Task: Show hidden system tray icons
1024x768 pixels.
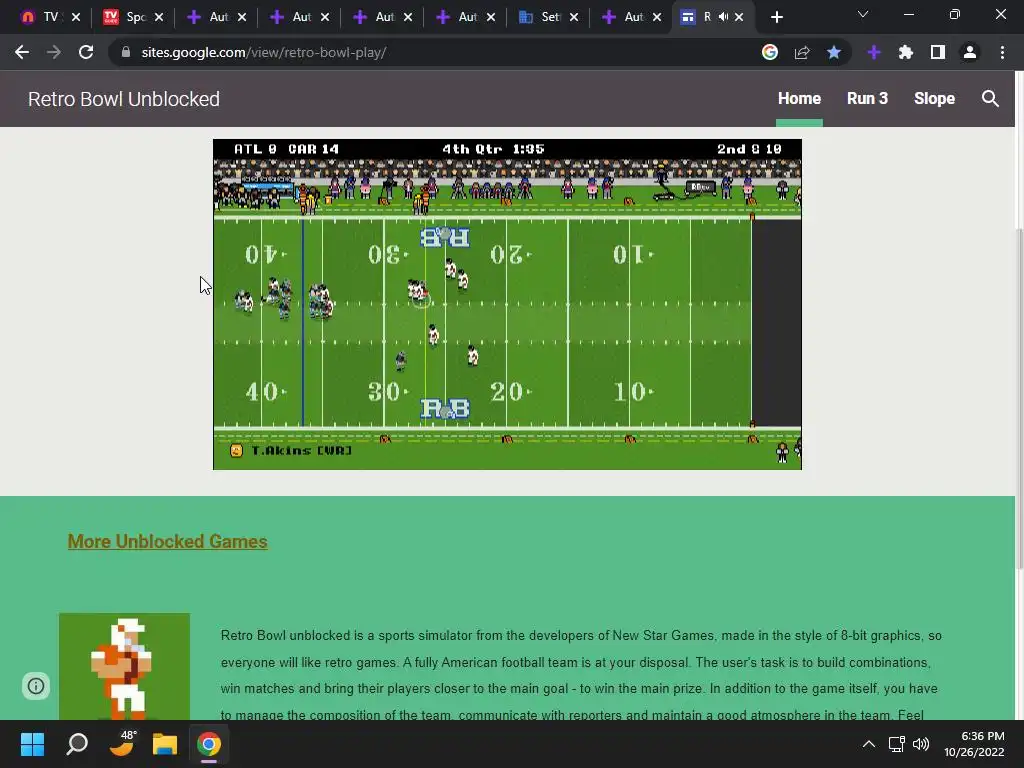Action: [869, 744]
